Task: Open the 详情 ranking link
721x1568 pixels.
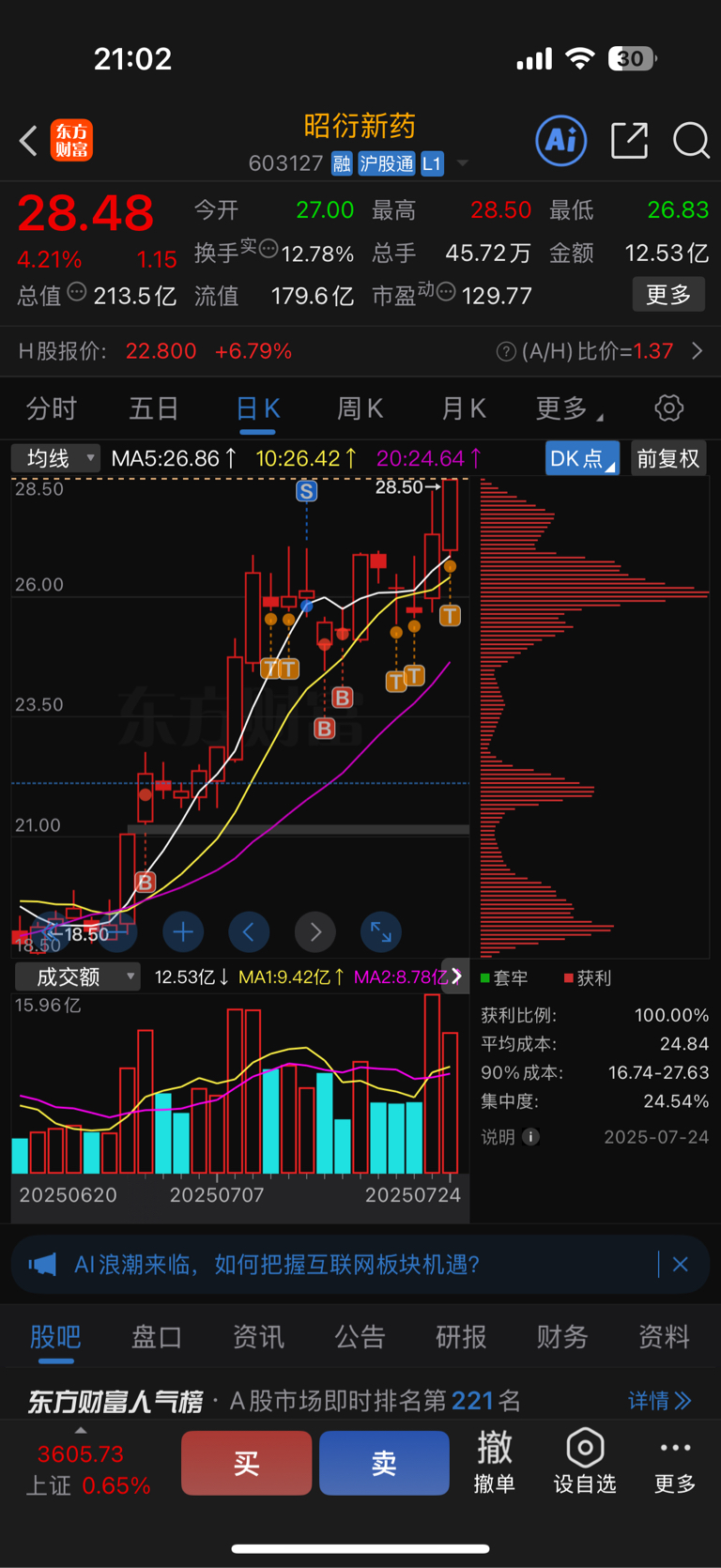Action: pos(660,1401)
